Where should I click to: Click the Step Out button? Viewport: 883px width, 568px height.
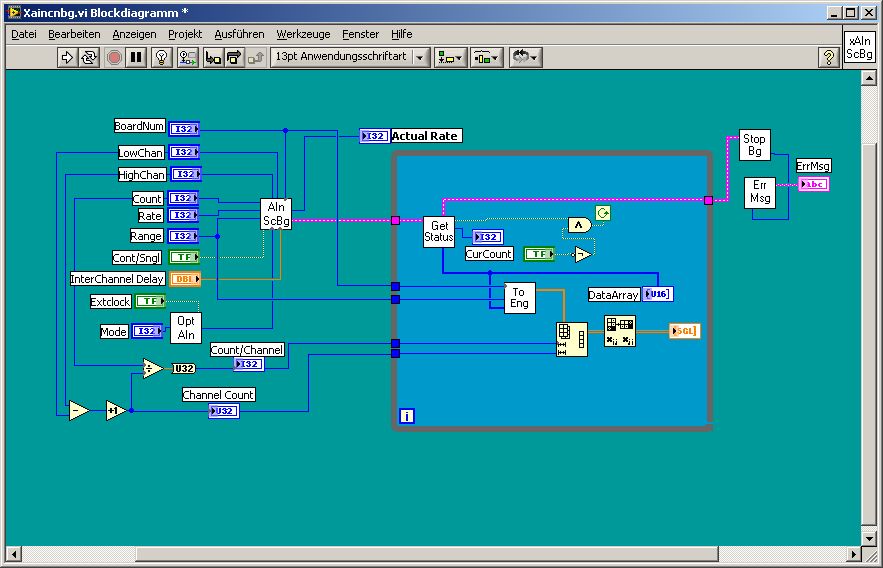(x=255, y=57)
